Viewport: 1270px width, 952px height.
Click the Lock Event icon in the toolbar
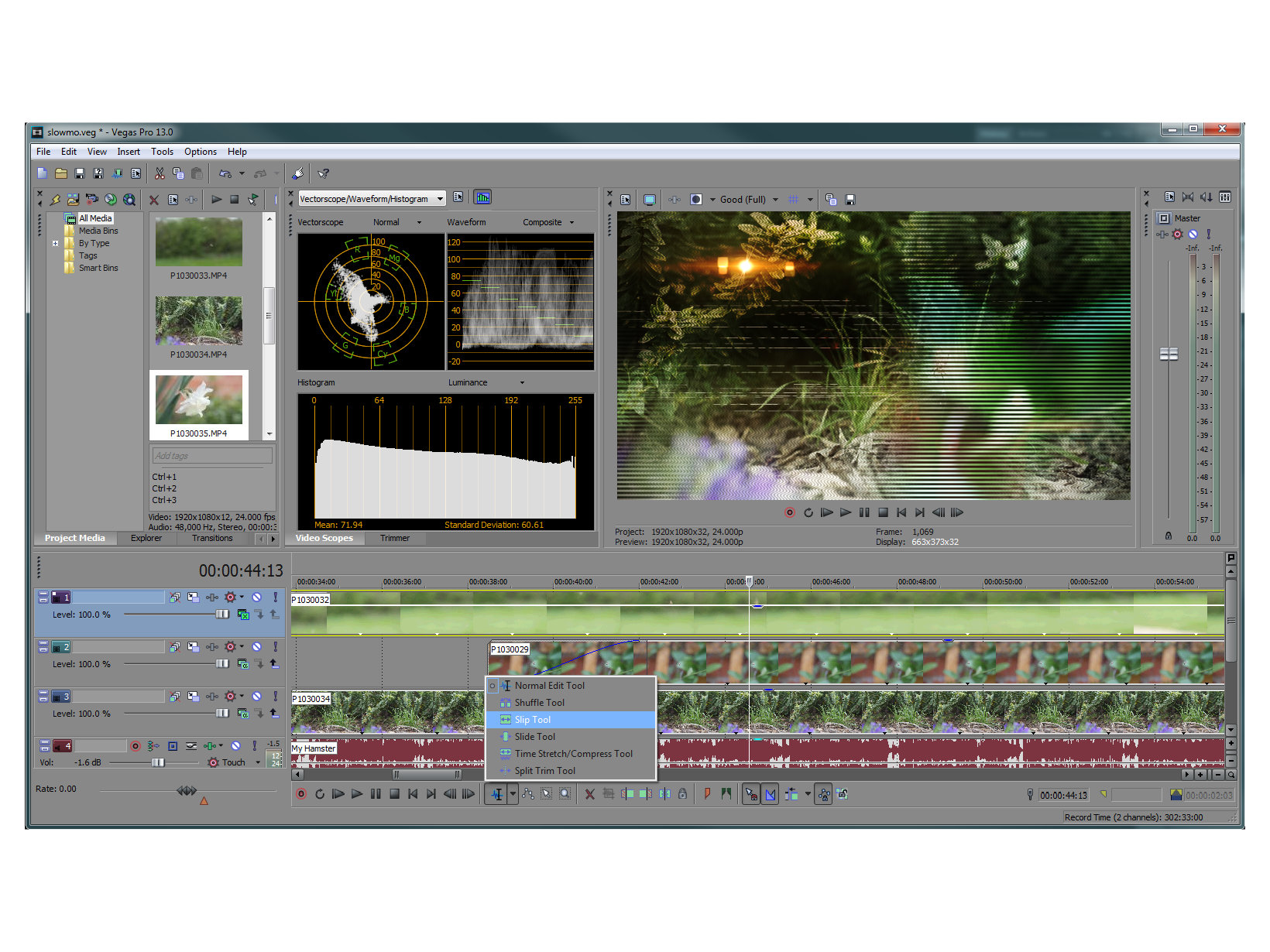pyautogui.click(x=682, y=794)
